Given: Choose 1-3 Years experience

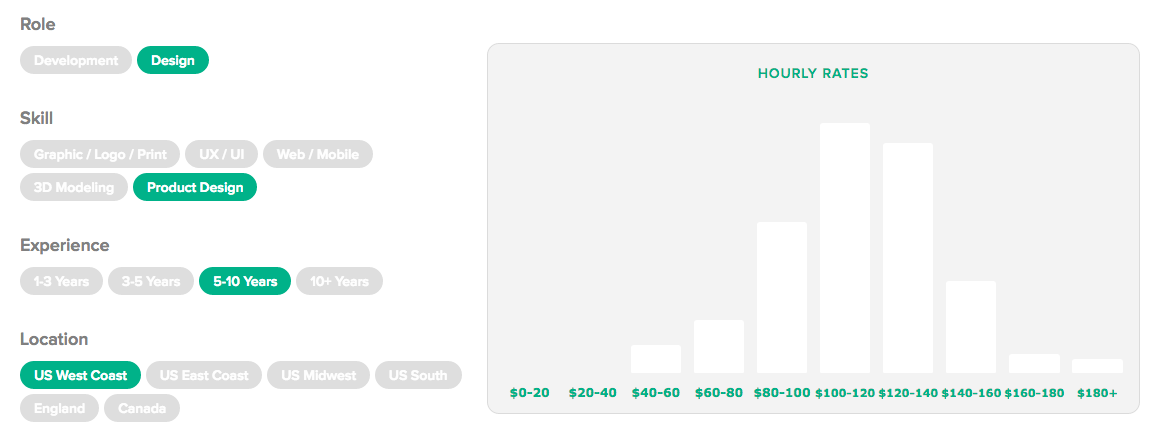Looking at the screenshot, I should click(x=61, y=281).
